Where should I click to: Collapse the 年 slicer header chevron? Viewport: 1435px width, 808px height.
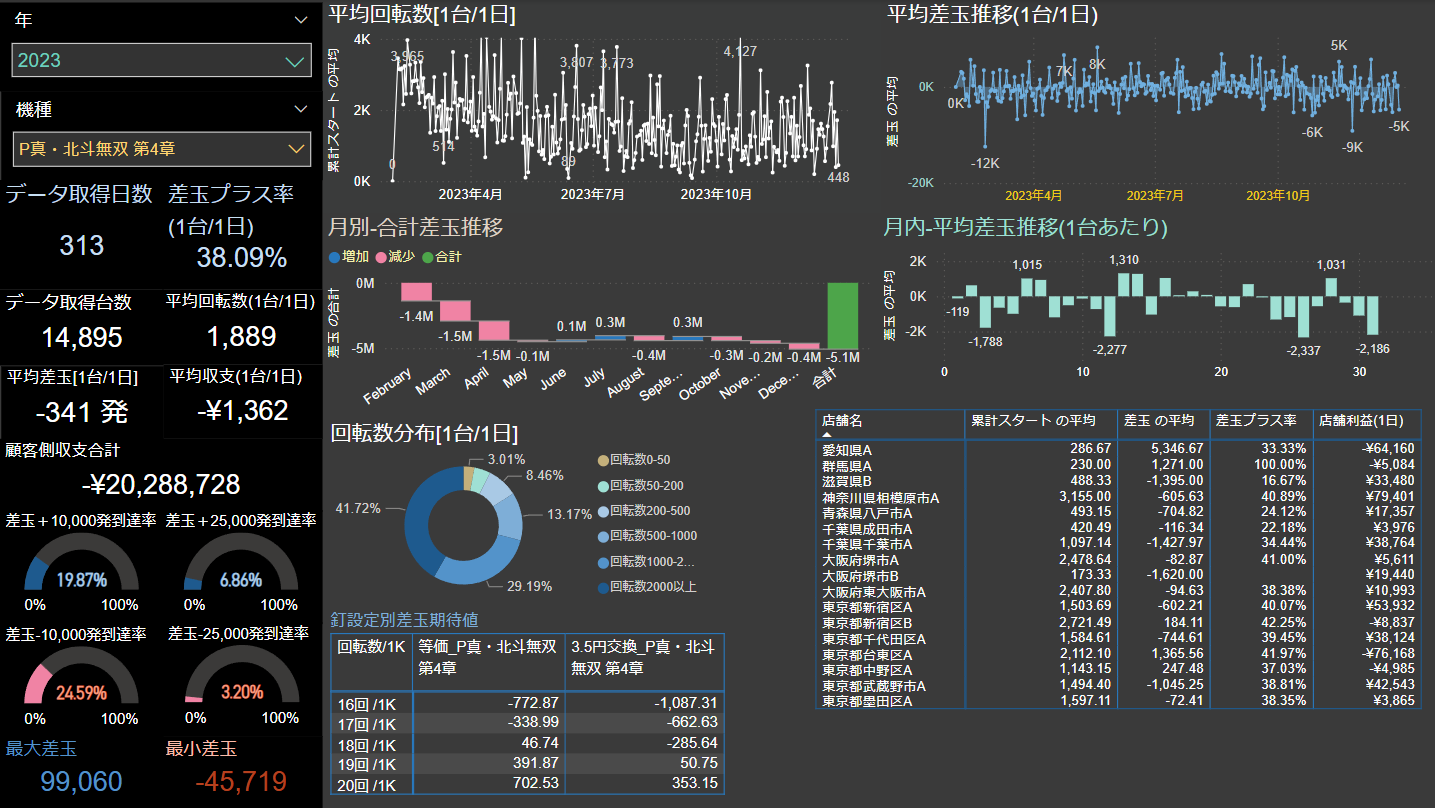tap(301, 20)
